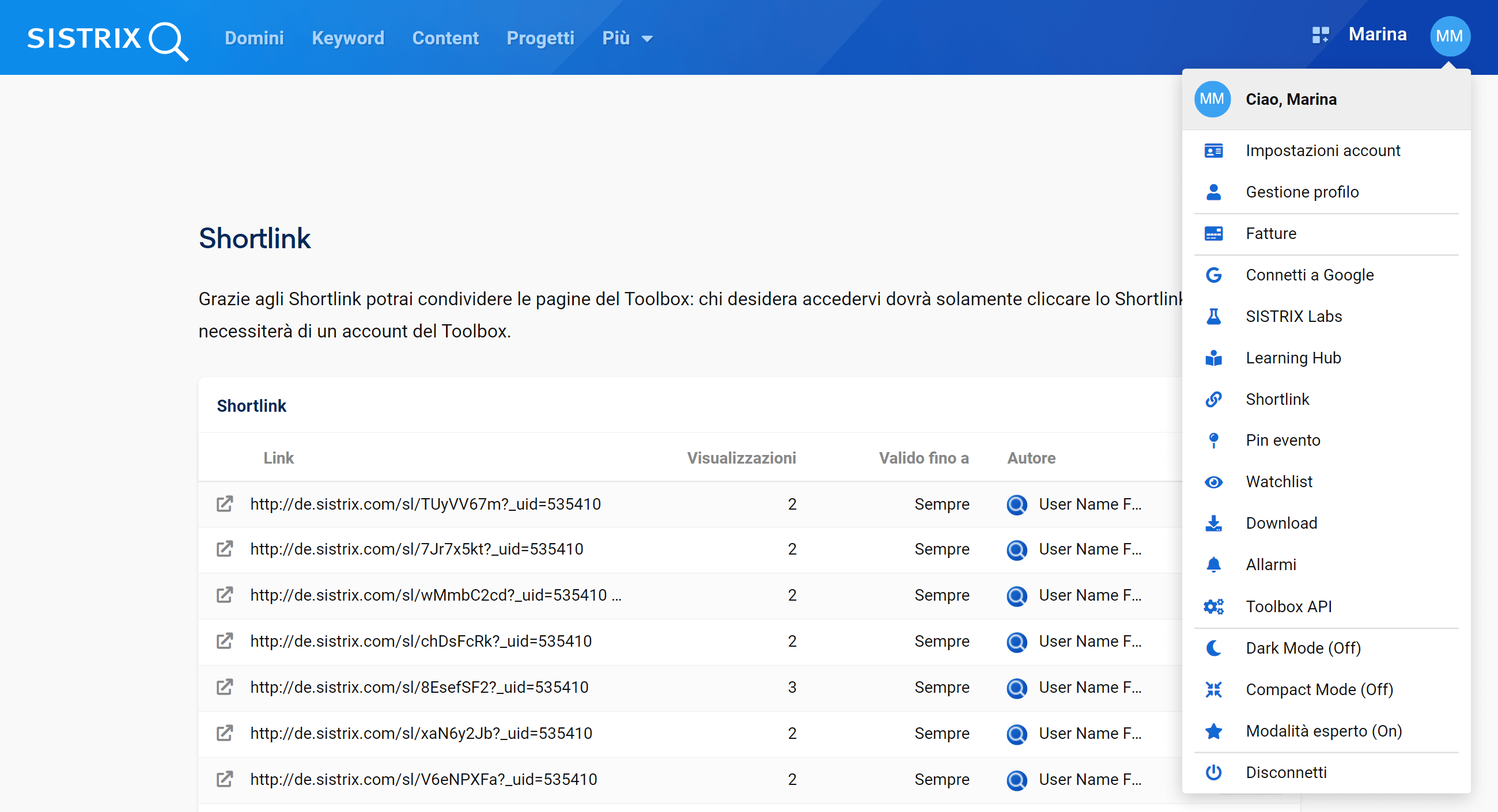Image resolution: width=1498 pixels, height=812 pixels.
Task: Open link http://de.sistrix.com/sl/chDsFcRk?_uid=535410
Action: (421, 641)
